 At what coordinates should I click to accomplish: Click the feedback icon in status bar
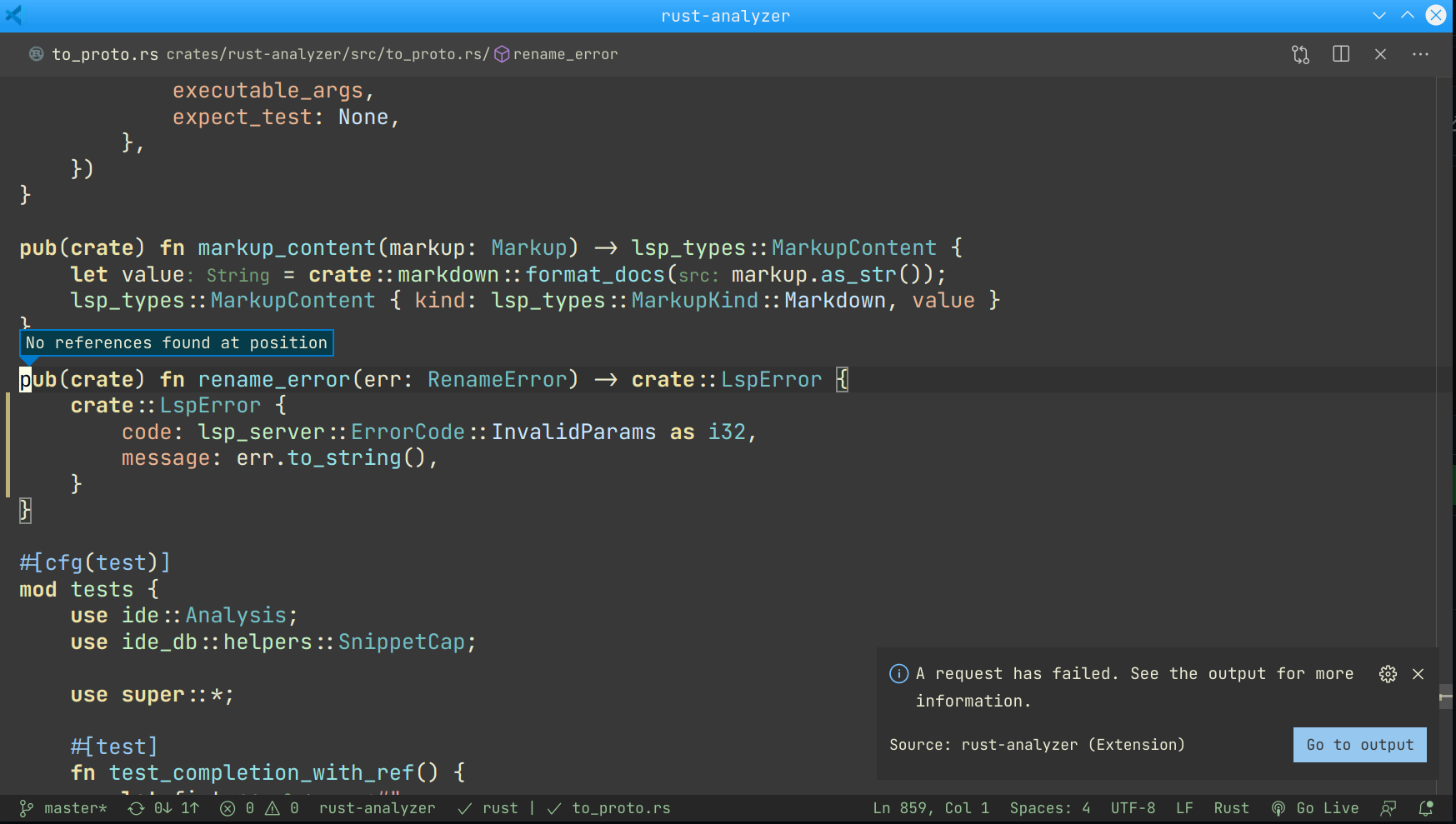[x=1388, y=808]
